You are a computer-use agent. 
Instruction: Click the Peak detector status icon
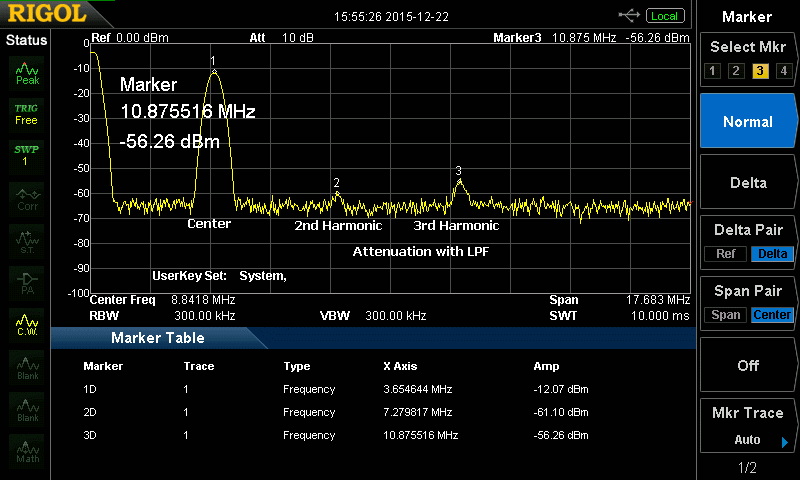click(x=26, y=72)
